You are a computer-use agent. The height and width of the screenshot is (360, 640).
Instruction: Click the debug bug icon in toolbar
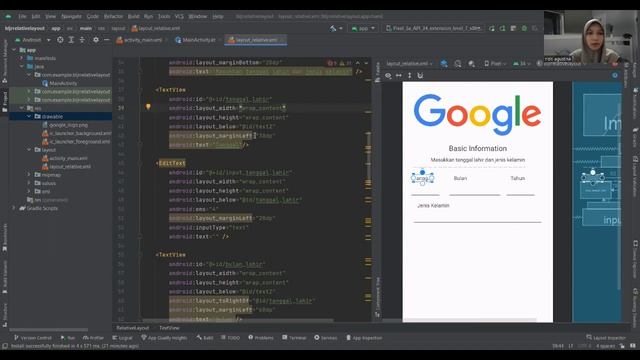(x=524, y=28)
